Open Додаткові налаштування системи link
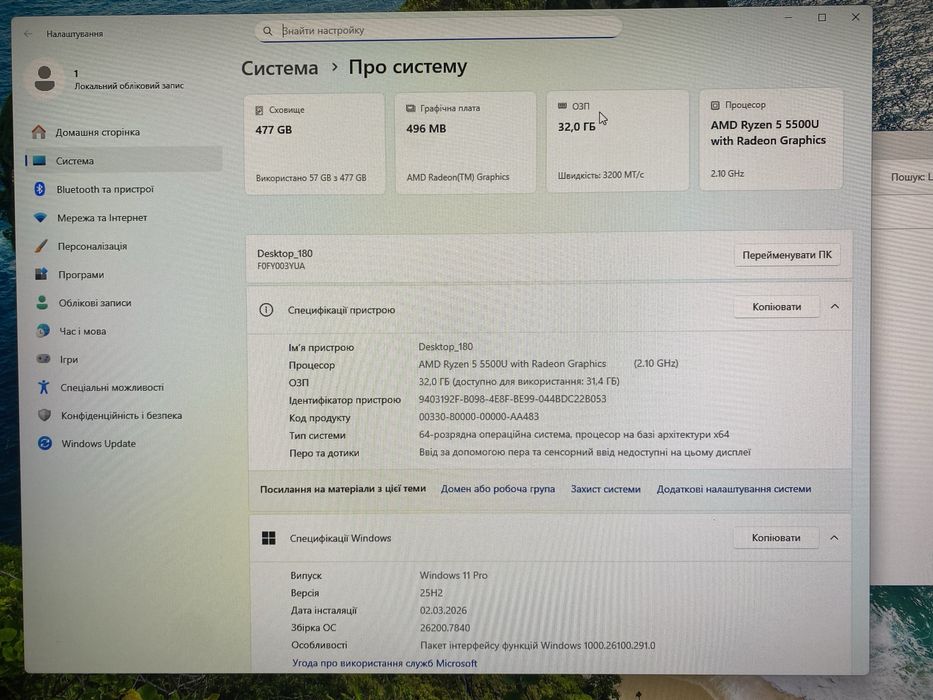The height and width of the screenshot is (700, 933). pos(734,489)
